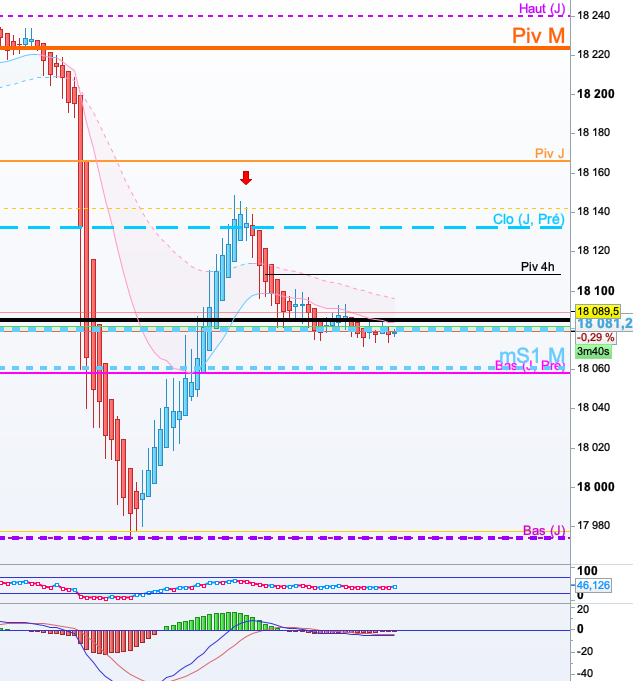Click the 100 oscillator axis label

tap(587, 570)
